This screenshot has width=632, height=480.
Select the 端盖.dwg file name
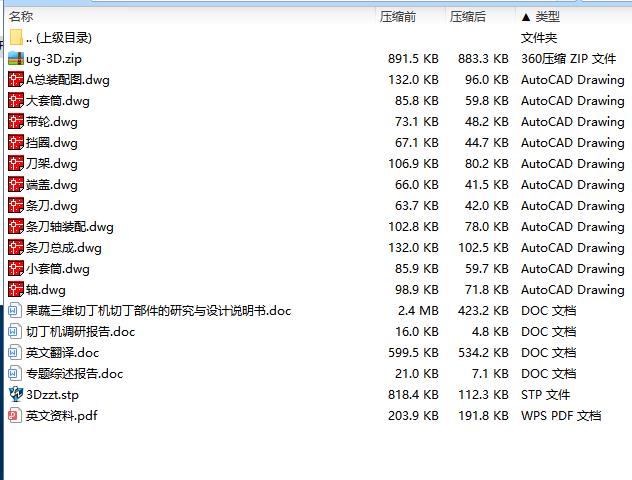52,185
